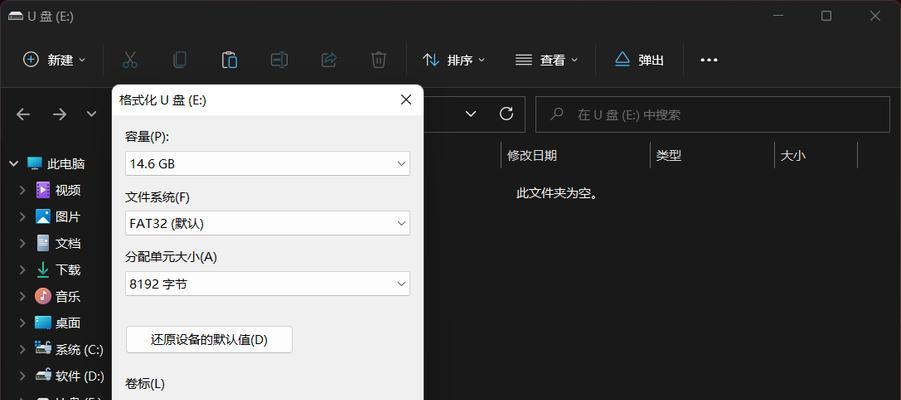Image resolution: width=901 pixels, height=400 pixels.
Task: Close the File Explorer window
Action: pos(875,16)
